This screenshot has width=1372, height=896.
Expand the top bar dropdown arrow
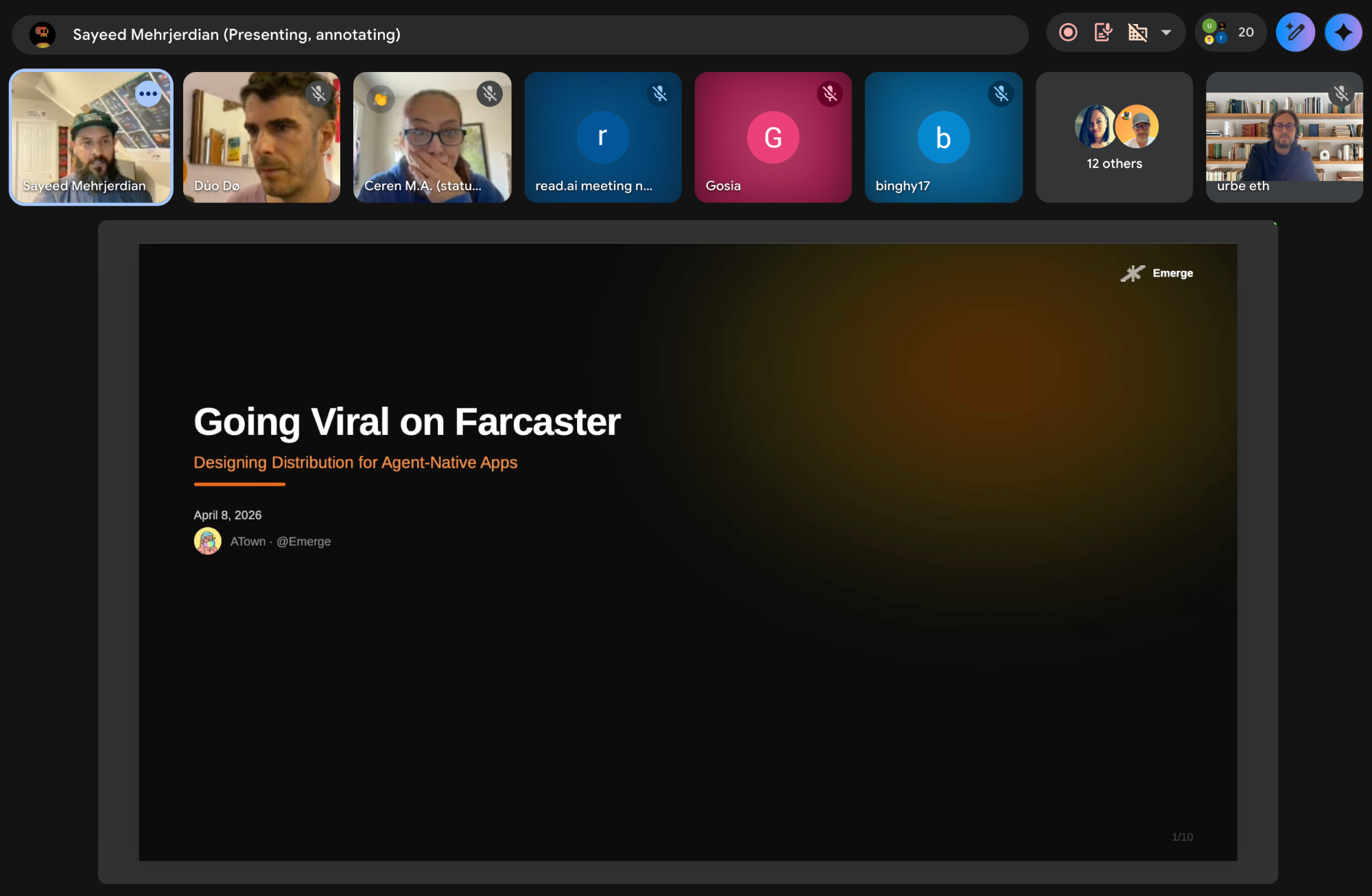[1166, 32]
